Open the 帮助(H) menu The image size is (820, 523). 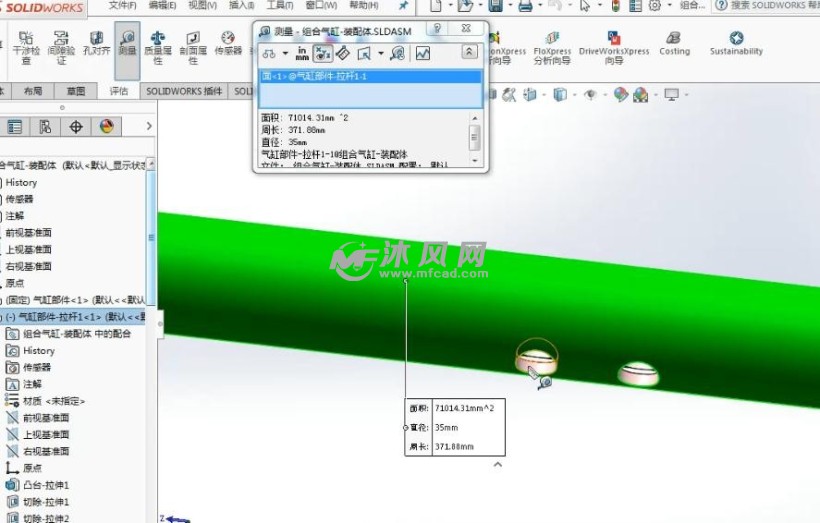tap(363, 5)
